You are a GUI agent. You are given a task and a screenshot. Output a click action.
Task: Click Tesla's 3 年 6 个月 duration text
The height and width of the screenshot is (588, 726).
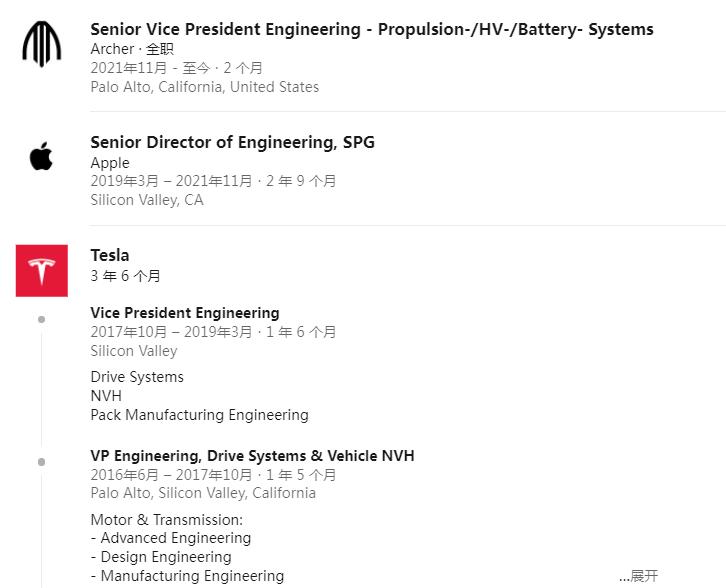pyautogui.click(x=125, y=276)
